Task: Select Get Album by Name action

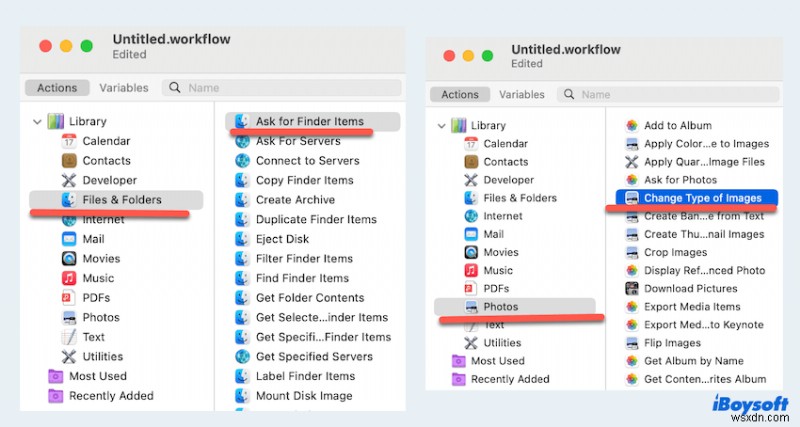Action: coord(694,361)
